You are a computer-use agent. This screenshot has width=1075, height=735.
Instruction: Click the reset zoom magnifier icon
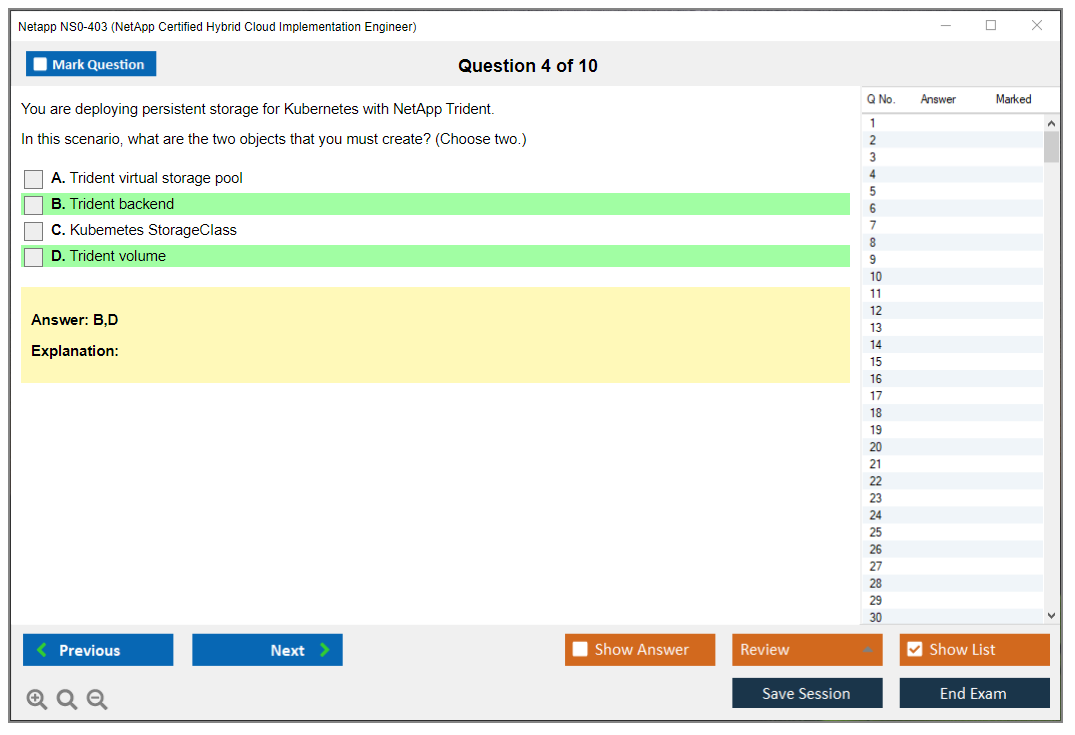(67, 700)
